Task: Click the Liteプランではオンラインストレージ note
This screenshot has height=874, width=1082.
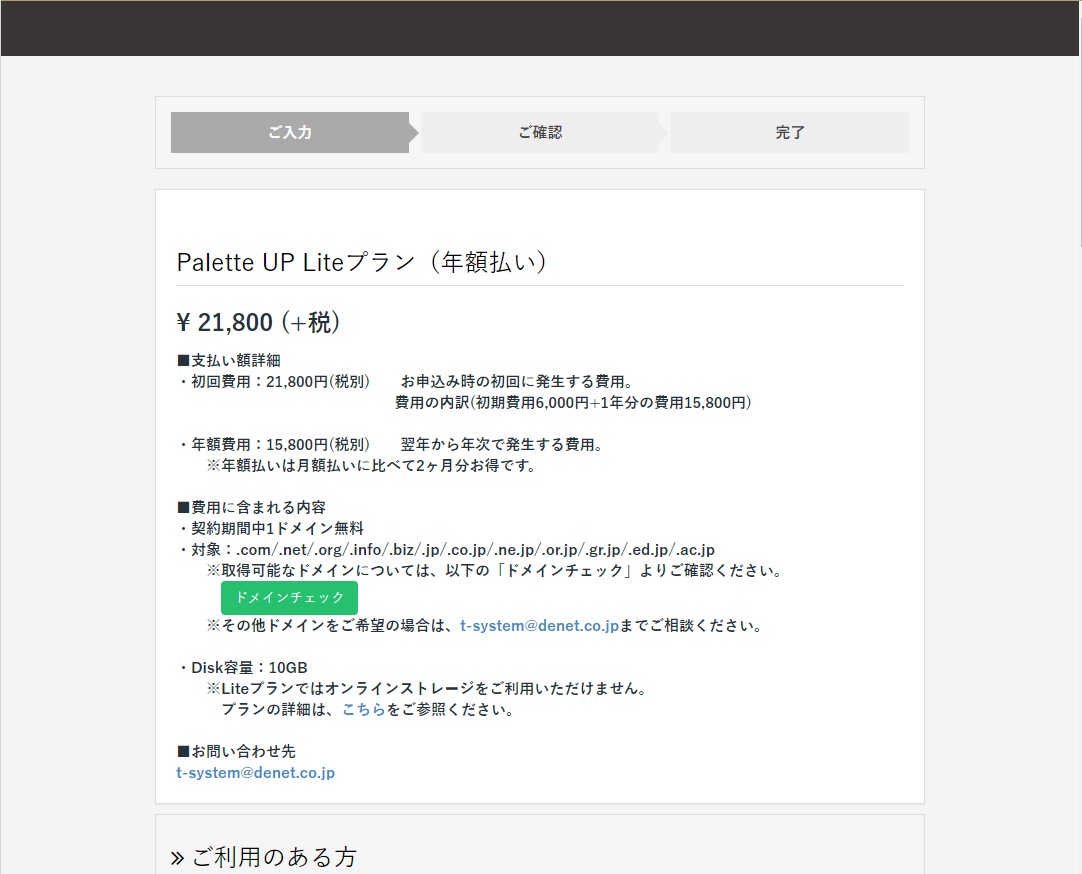Action: pyautogui.click(x=426, y=688)
